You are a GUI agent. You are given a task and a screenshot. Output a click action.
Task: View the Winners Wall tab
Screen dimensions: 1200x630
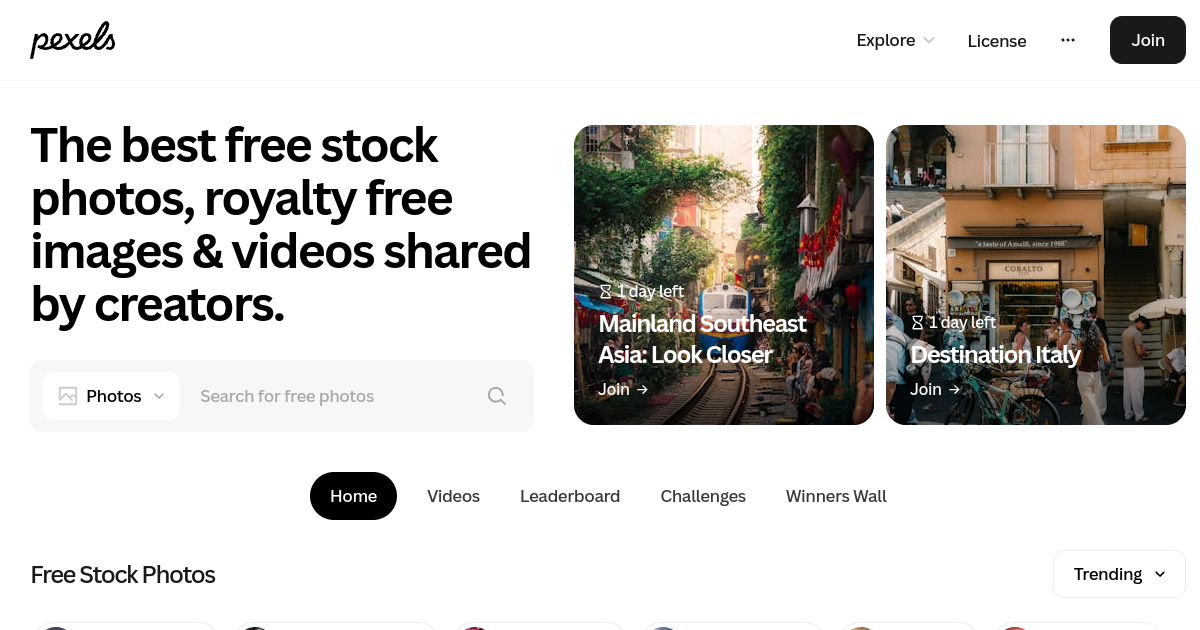(836, 496)
